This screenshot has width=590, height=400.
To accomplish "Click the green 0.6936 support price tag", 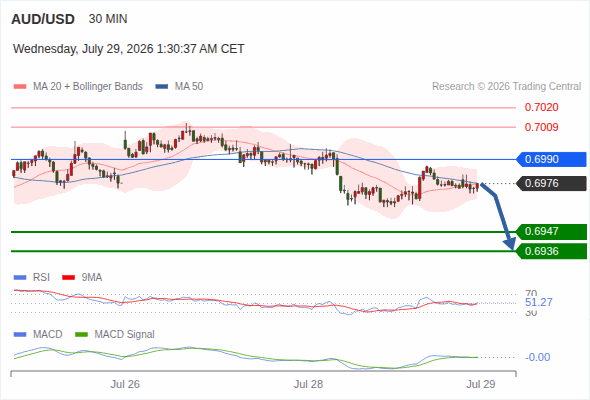I will (x=551, y=251).
